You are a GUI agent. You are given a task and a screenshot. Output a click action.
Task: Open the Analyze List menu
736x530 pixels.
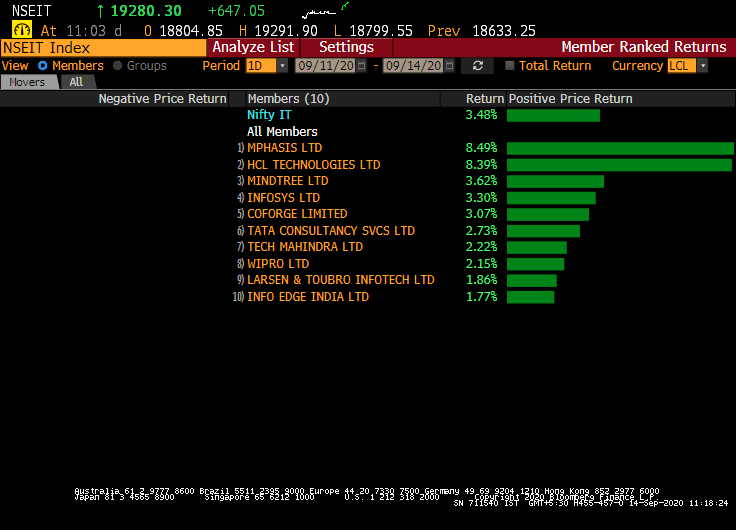point(253,47)
